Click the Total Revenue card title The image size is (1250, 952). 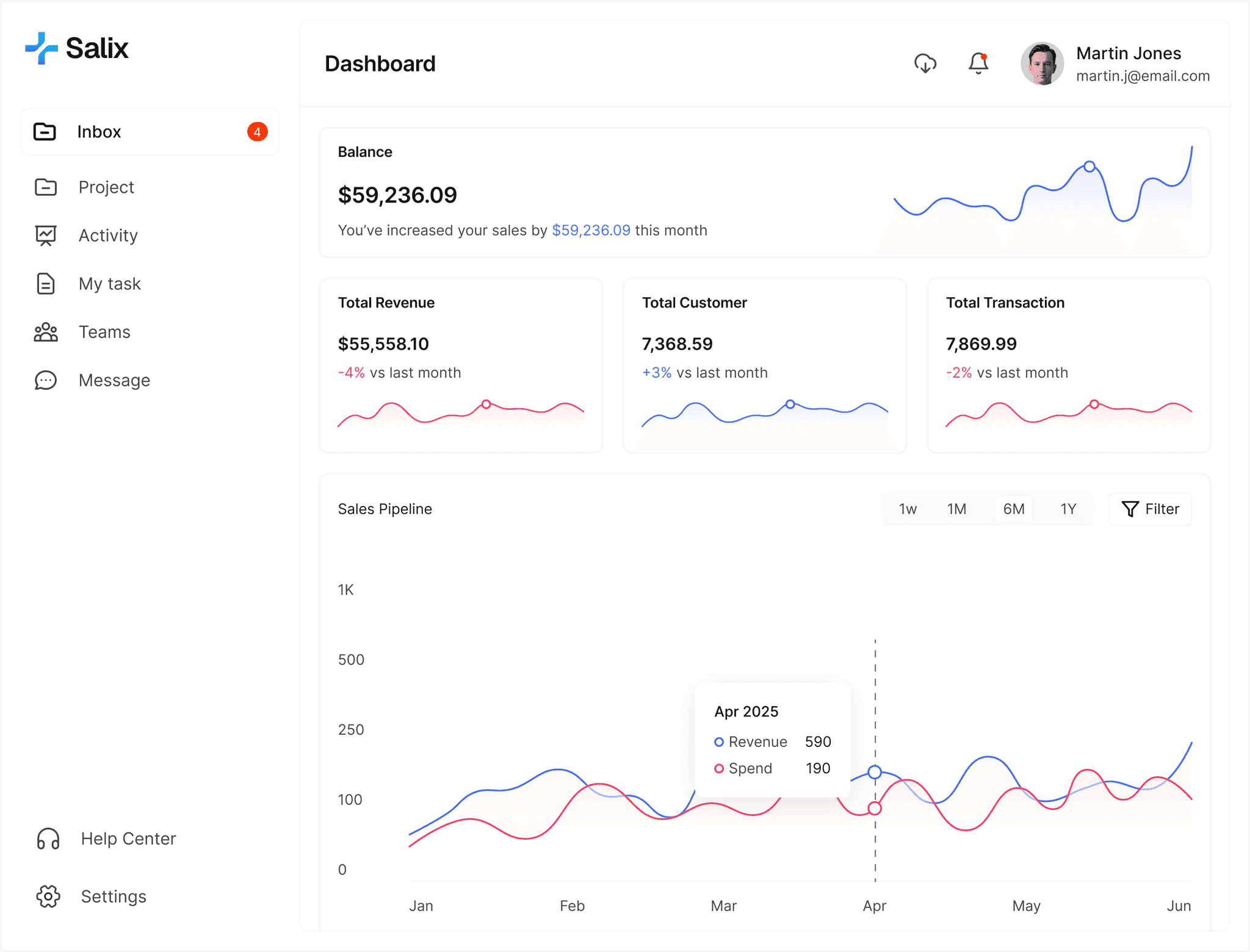tap(386, 303)
